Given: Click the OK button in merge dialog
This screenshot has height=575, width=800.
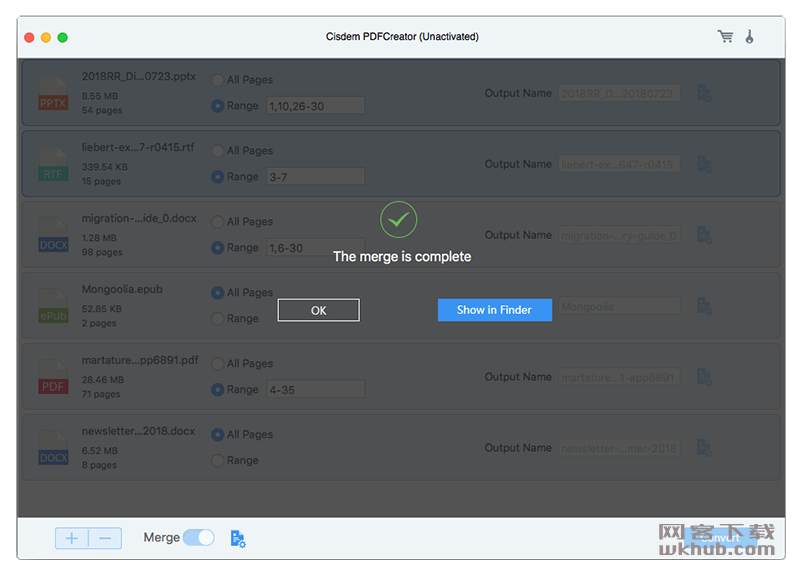Looking at the screenshot, I should click(x=318, y=310).
